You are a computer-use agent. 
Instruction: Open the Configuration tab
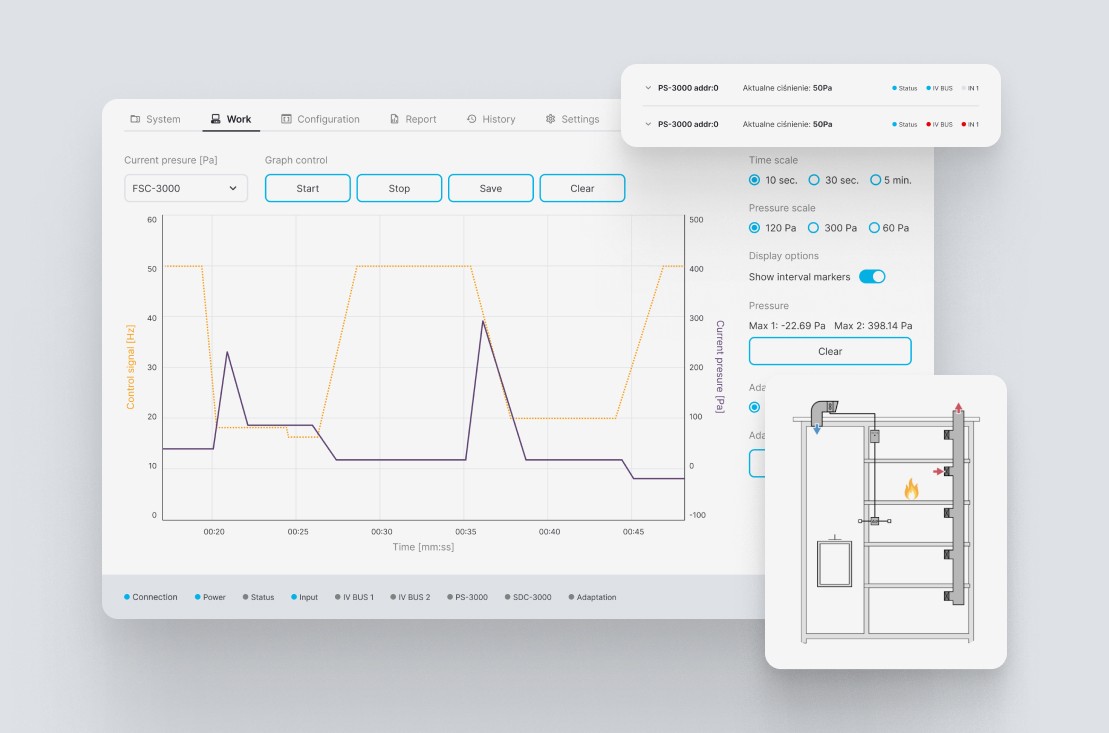320,119
